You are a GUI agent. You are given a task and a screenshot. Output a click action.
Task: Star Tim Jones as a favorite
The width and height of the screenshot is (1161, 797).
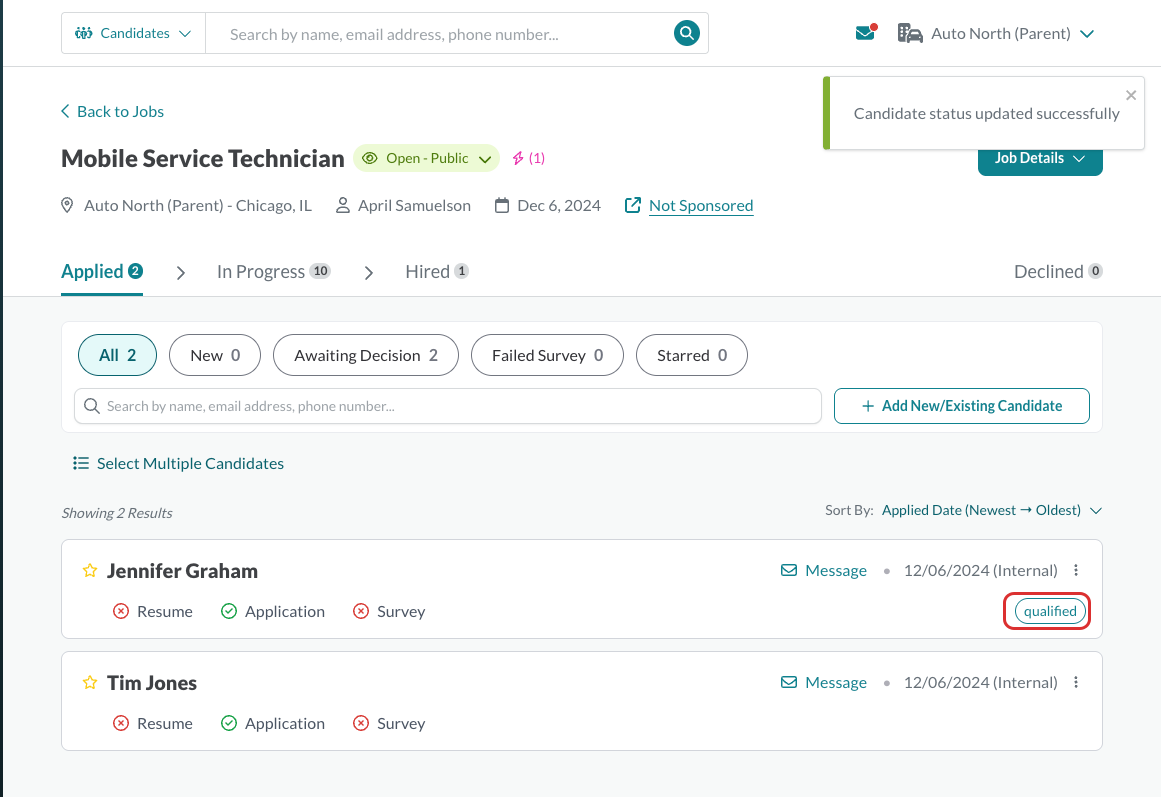pyautogui.click(x=90, y=682)
